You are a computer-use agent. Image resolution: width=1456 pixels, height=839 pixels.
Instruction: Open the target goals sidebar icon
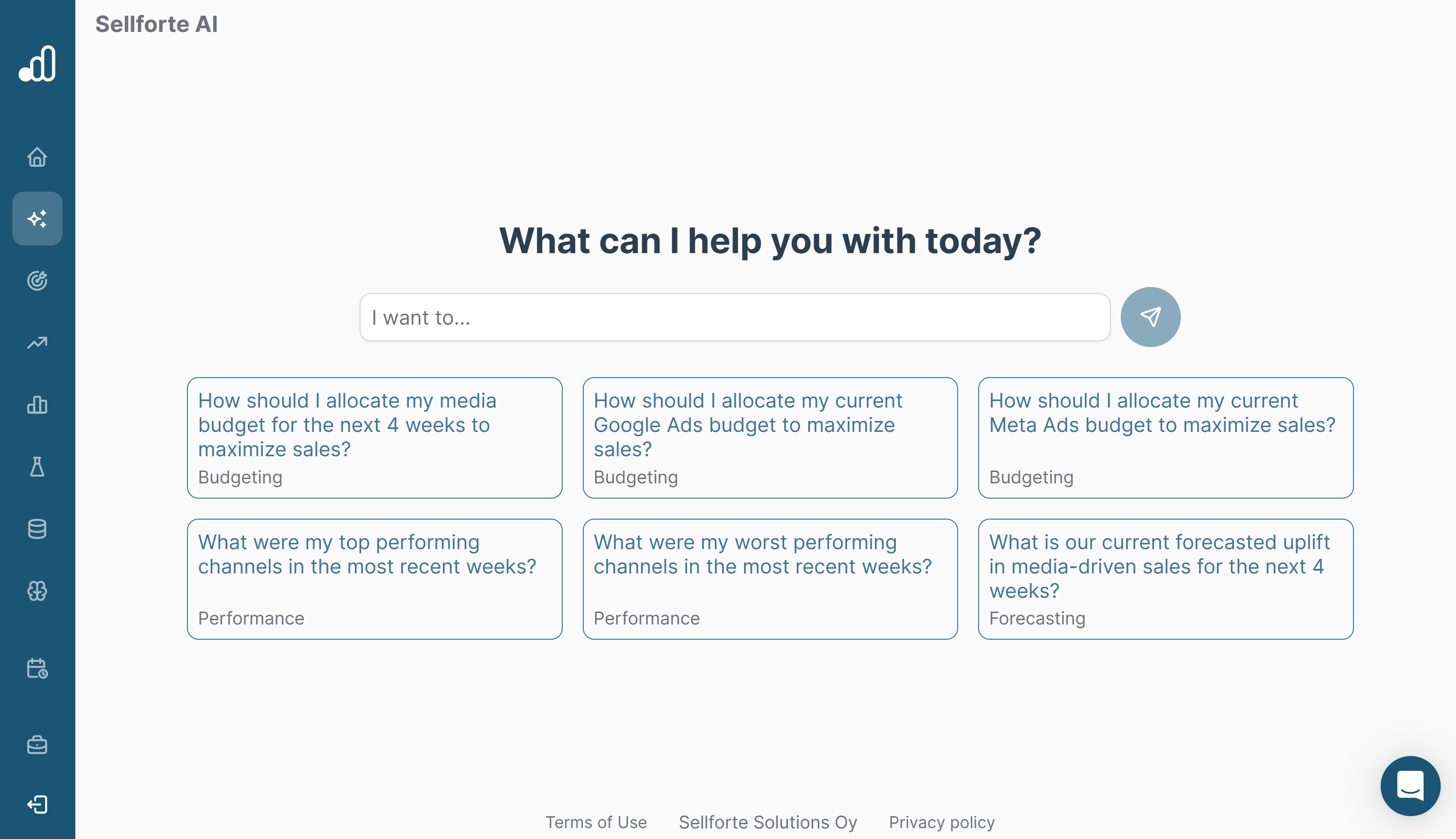[x=38, y=281]
